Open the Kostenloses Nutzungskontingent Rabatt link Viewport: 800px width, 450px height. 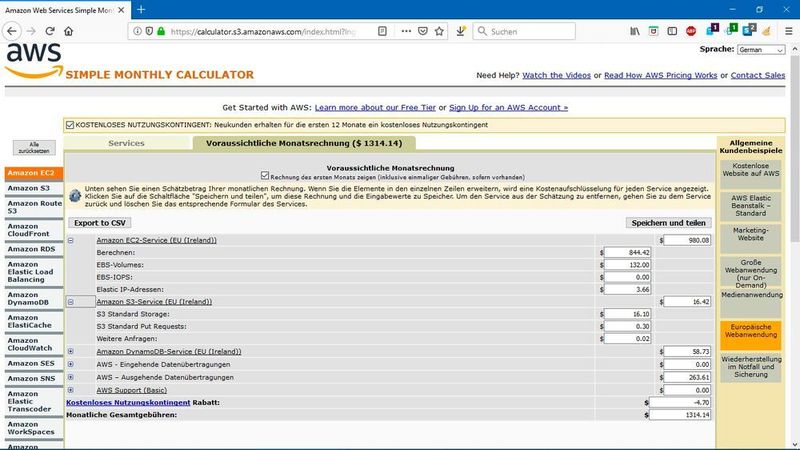point(128,403)
